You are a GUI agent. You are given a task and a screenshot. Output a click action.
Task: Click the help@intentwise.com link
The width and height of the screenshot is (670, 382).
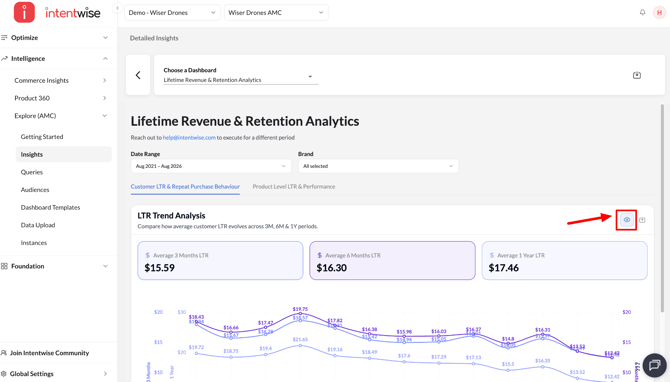click(x=189, y=138)
